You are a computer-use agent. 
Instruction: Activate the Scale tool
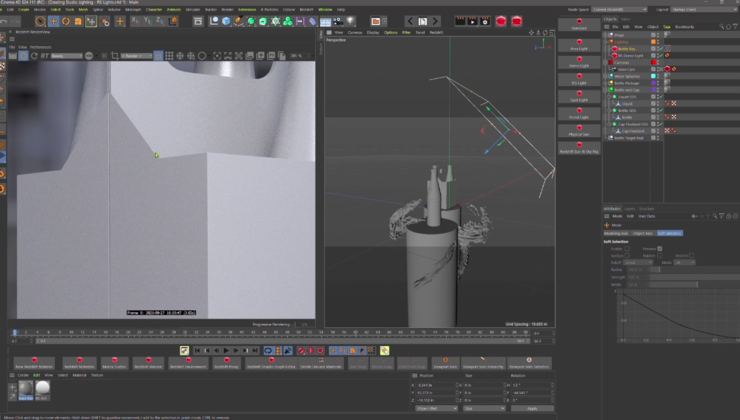(x=78, y=21)
